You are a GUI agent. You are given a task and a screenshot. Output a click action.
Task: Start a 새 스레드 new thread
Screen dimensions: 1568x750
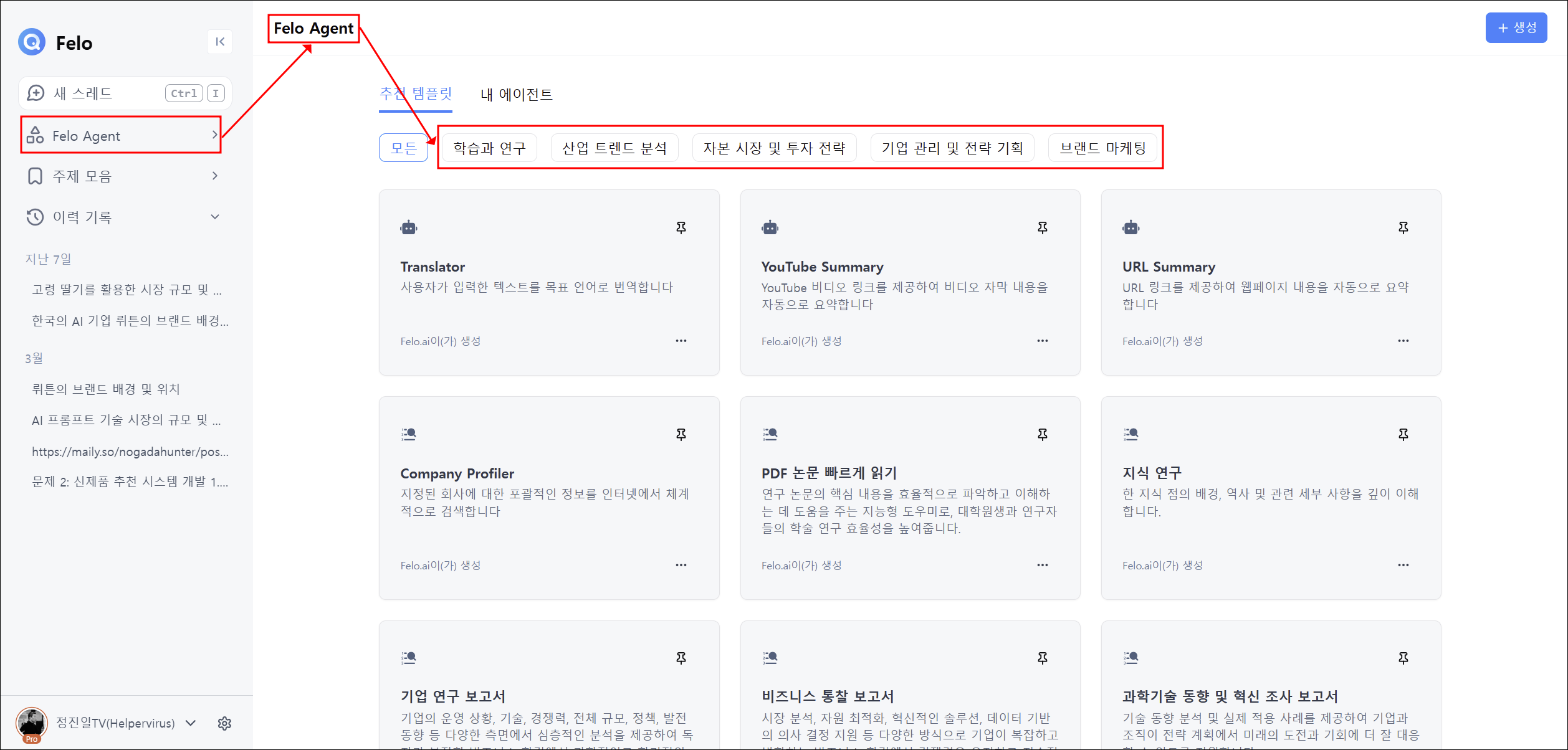tap(125, 93)
